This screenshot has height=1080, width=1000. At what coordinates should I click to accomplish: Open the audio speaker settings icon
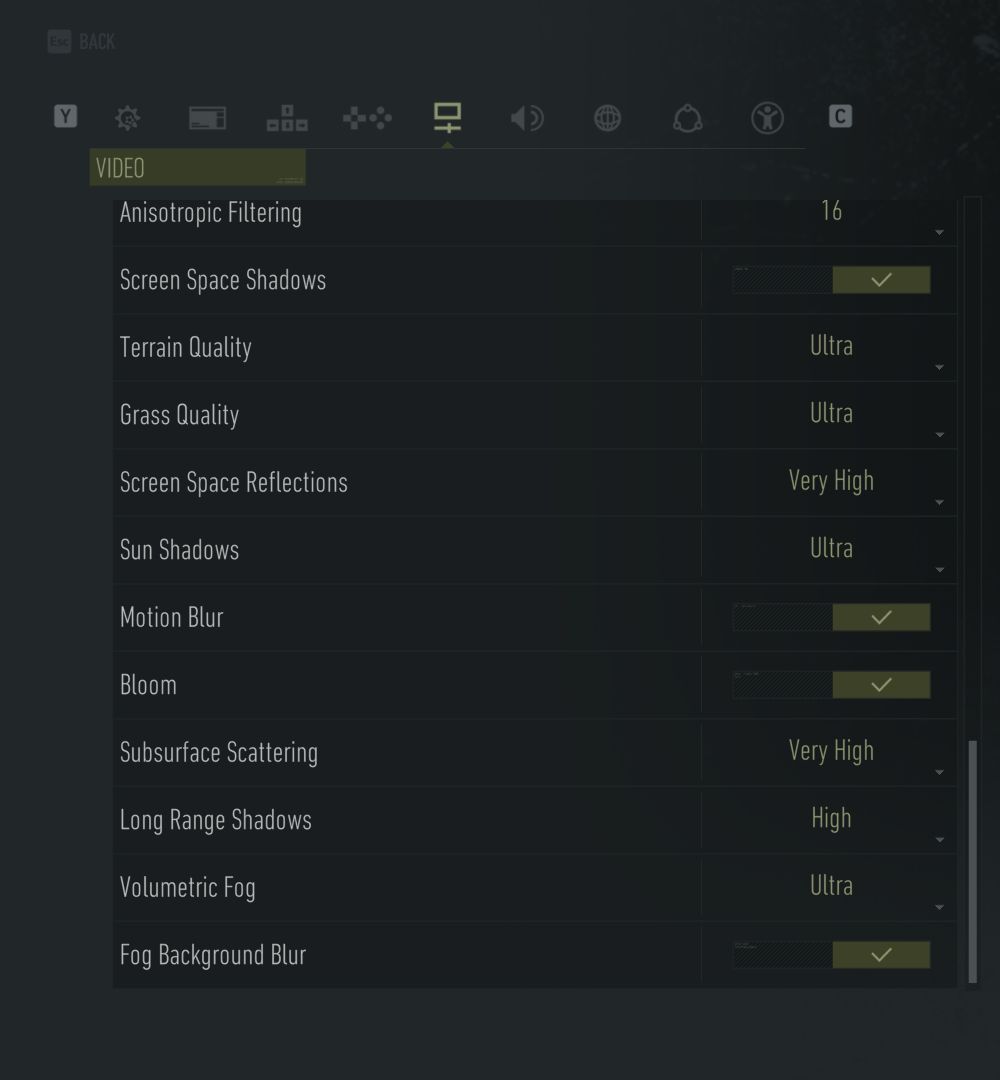(527, 118)
